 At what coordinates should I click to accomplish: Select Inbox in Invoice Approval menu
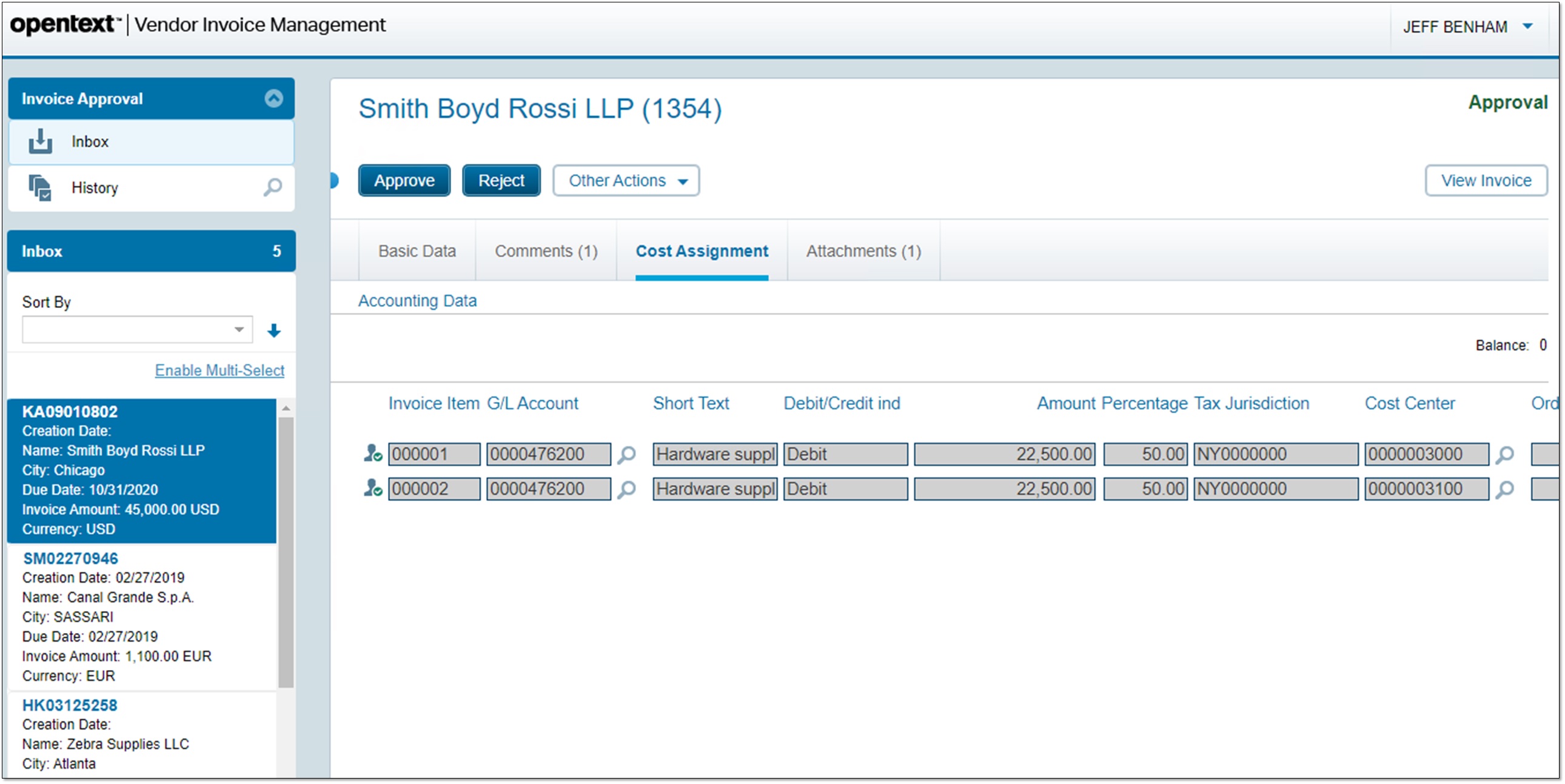click(151, 142)
